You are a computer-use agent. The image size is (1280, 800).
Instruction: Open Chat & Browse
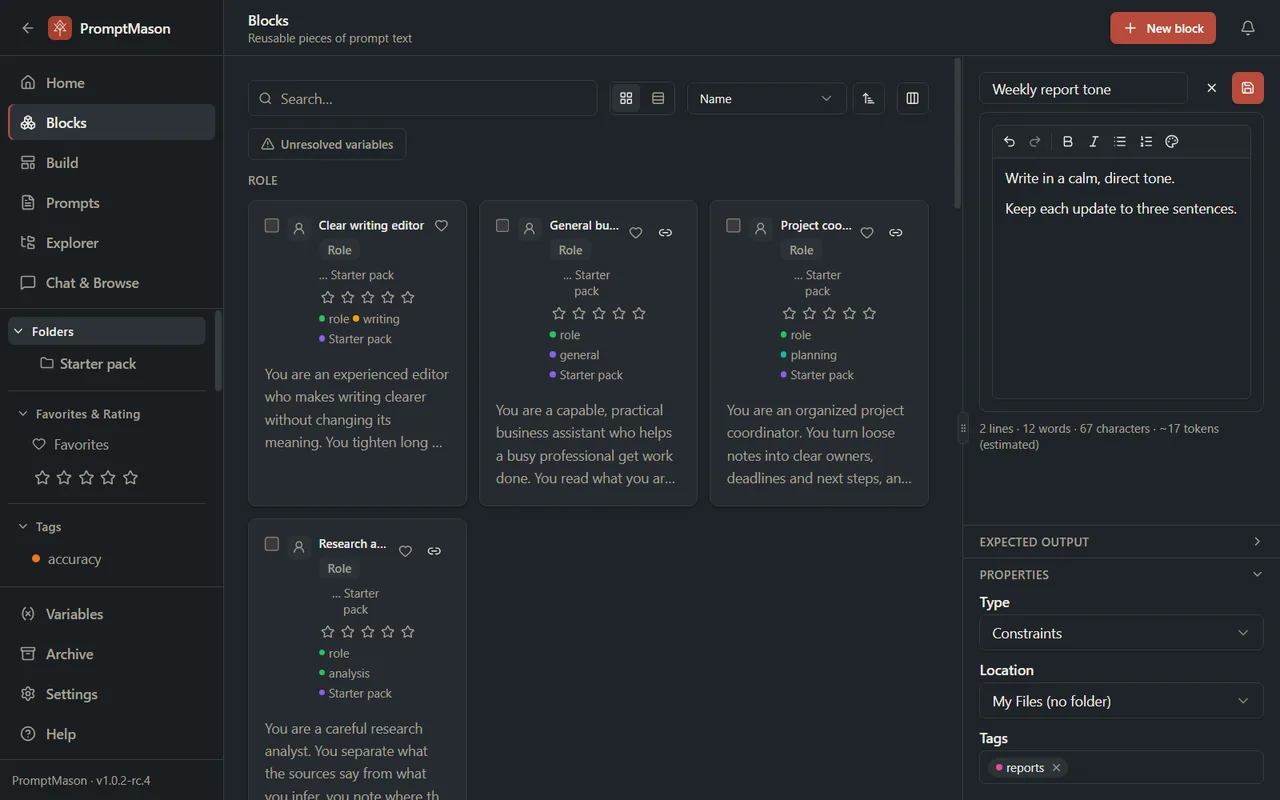point(111,283)
